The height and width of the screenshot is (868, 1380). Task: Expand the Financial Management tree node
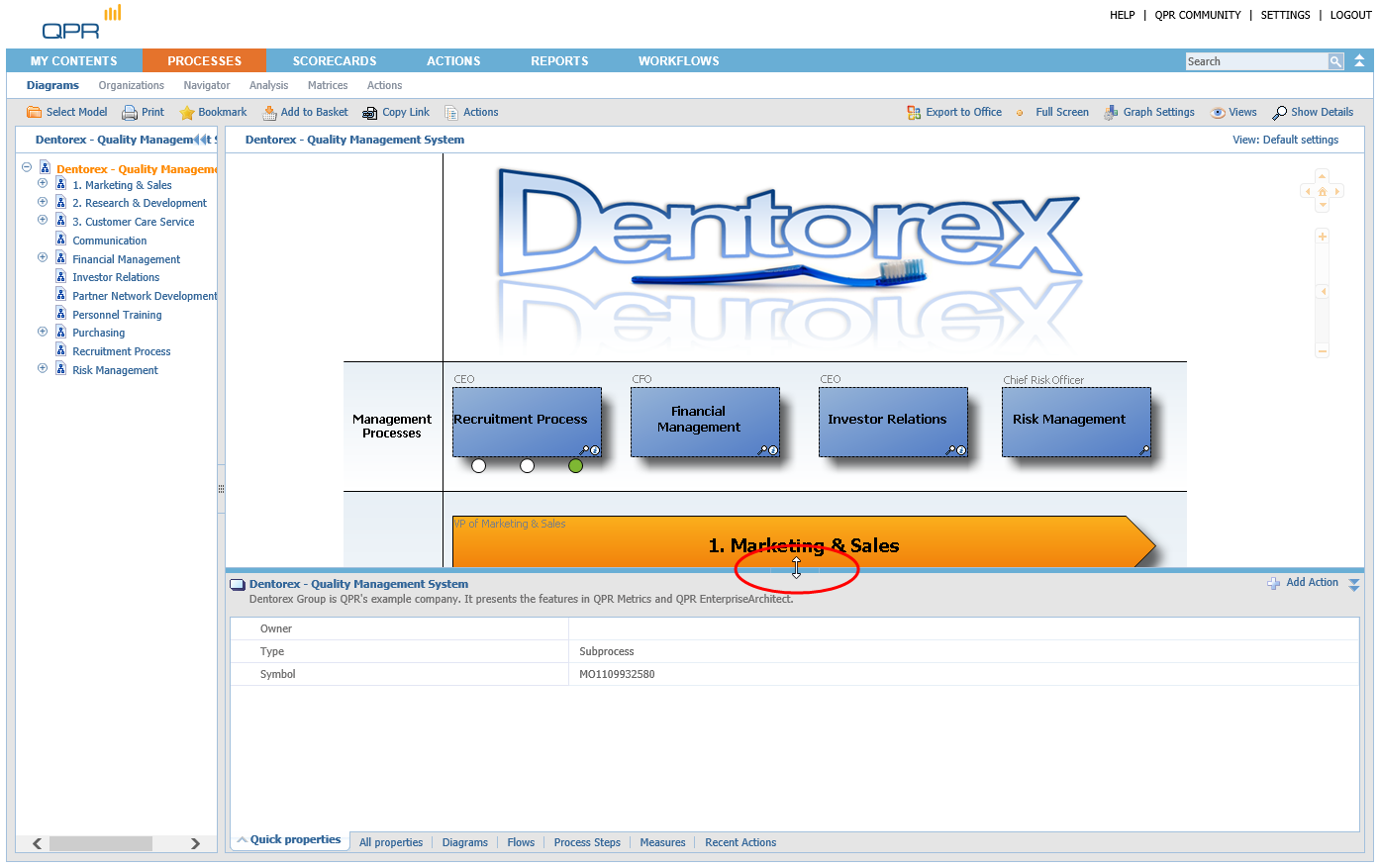(x=43, y=257)
